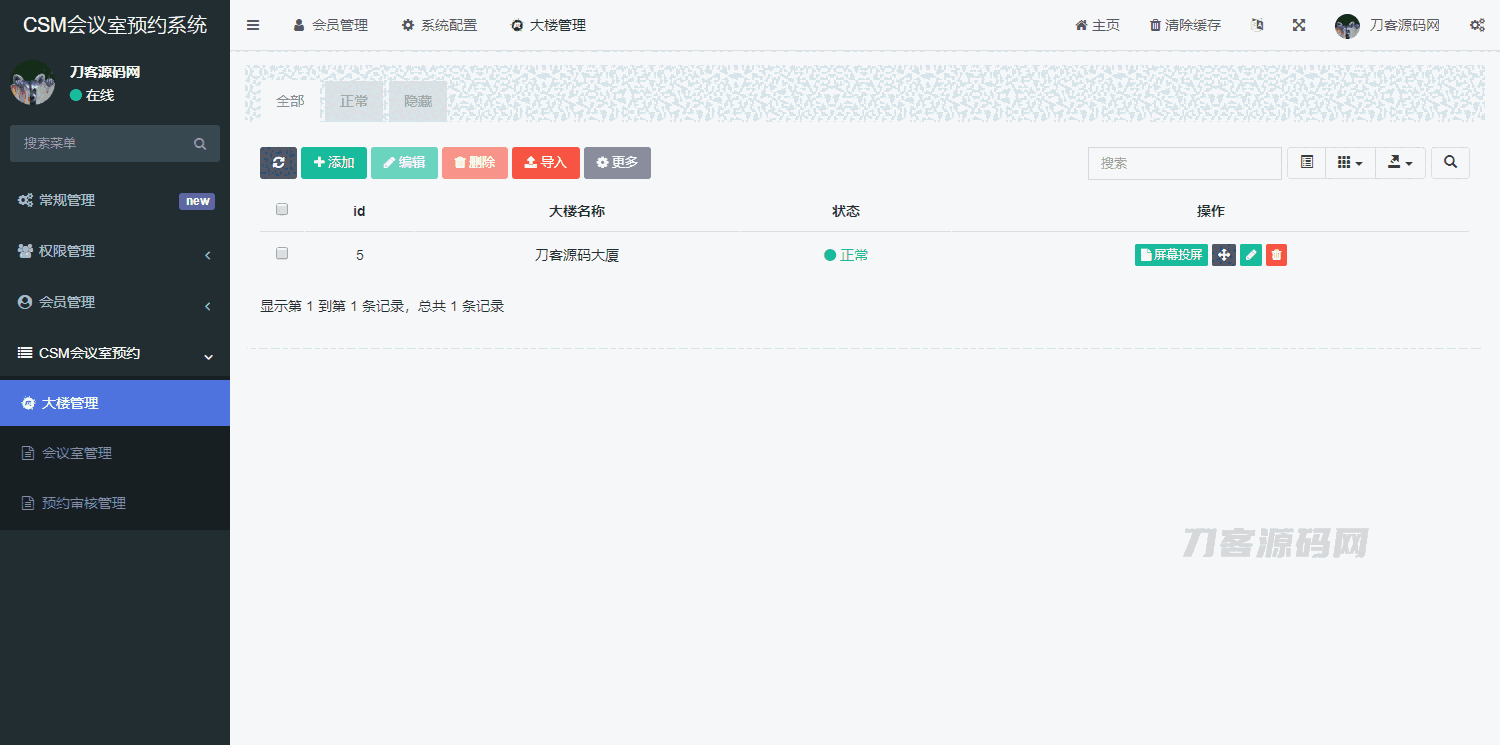Open 常规管理 in the sidebar
1500x745 pixels.
115,200
